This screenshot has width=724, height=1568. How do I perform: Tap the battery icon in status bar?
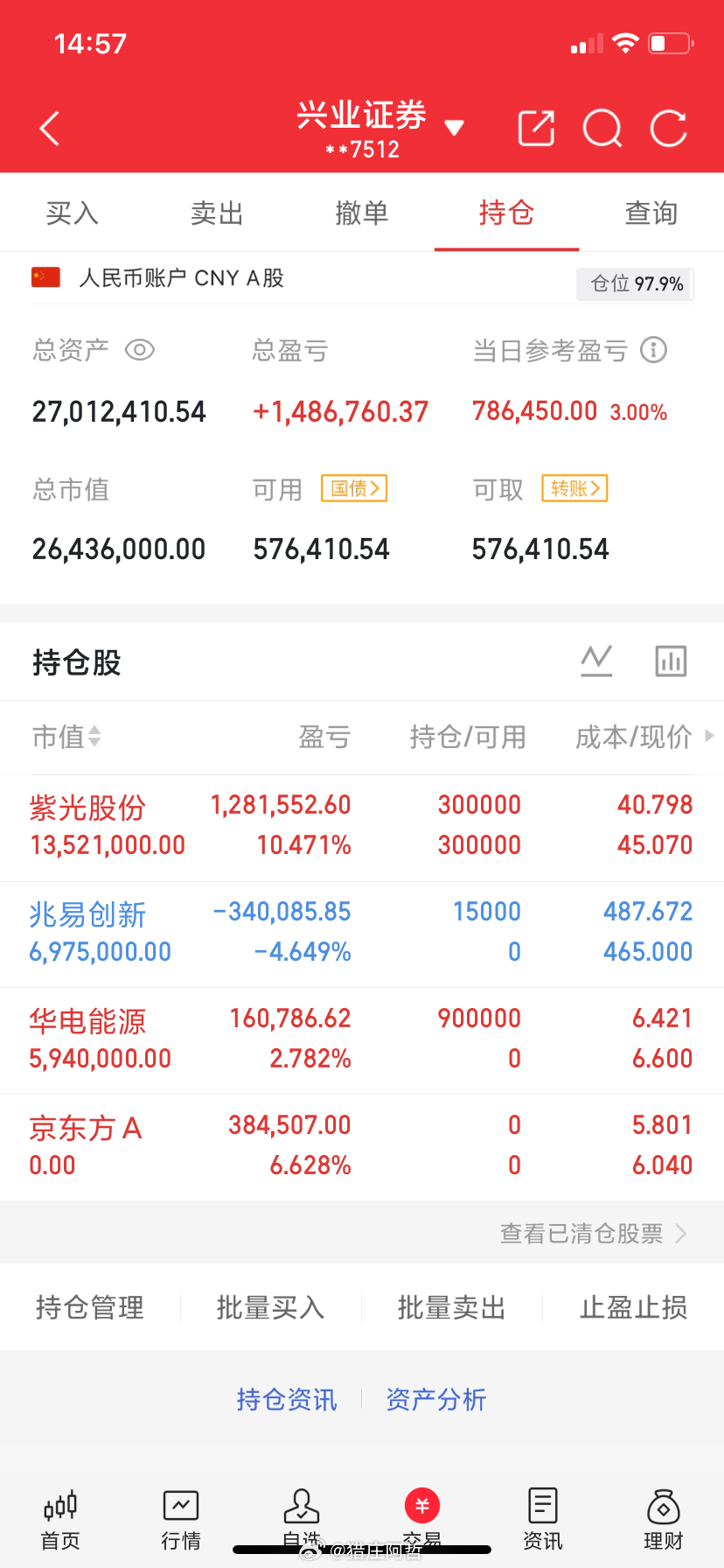pos(671,43)
